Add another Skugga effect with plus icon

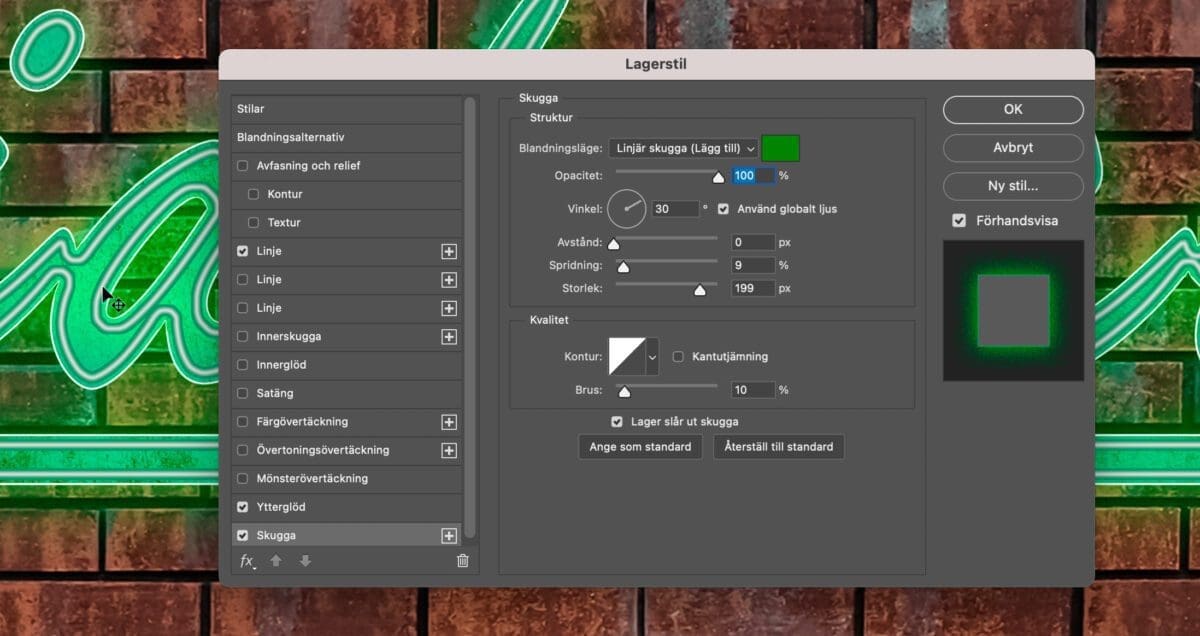click(449, 536)
